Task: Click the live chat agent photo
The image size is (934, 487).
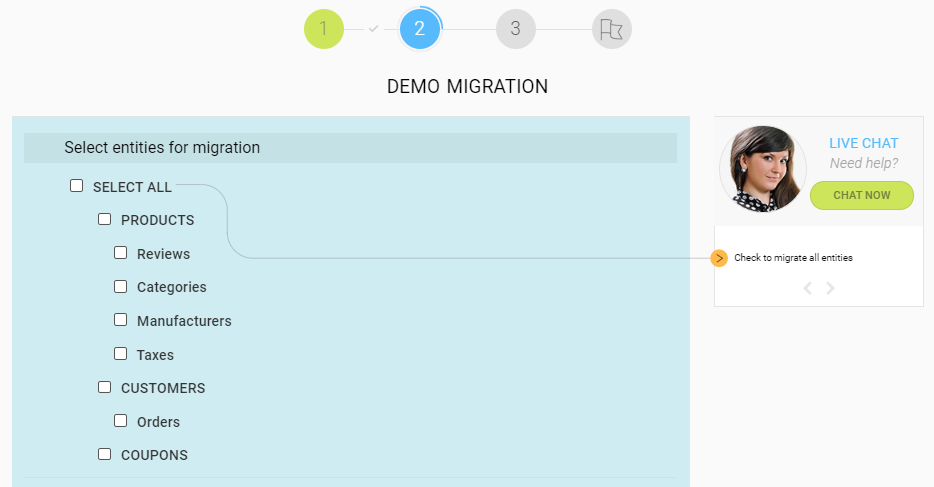Action: (x=763, y=168)
